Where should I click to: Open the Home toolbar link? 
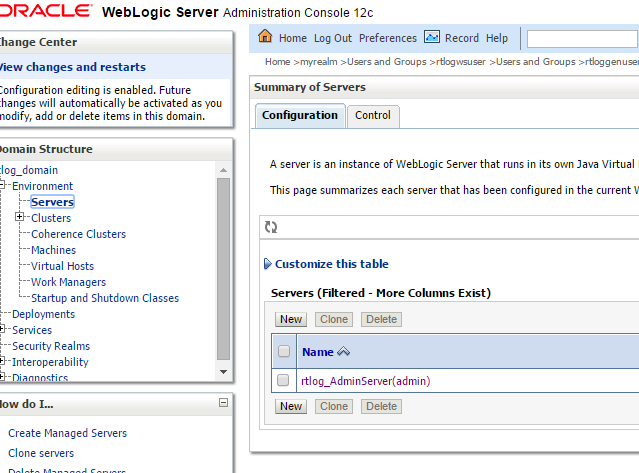click(x=293, y=38)
